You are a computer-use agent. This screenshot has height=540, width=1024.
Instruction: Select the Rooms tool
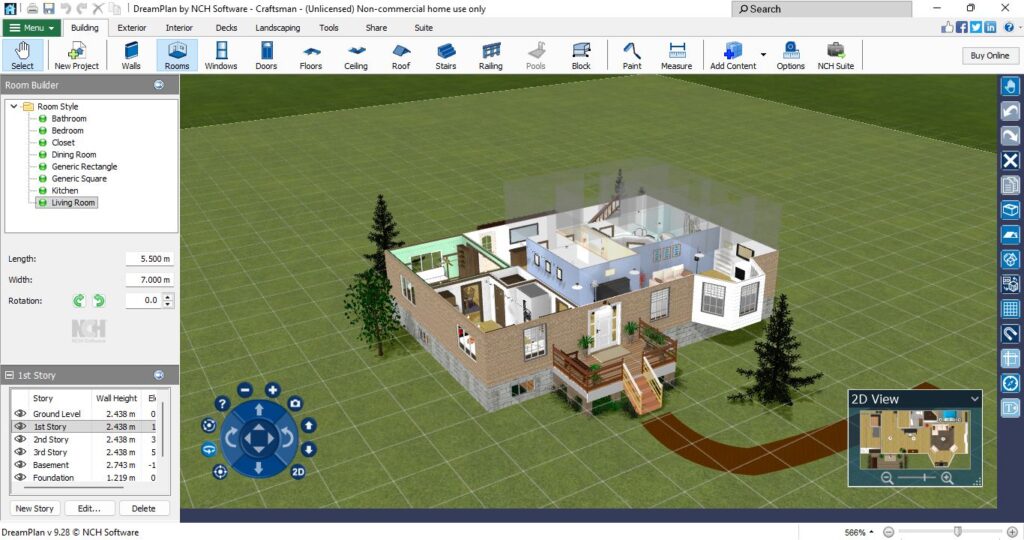(x=177, y=56)
